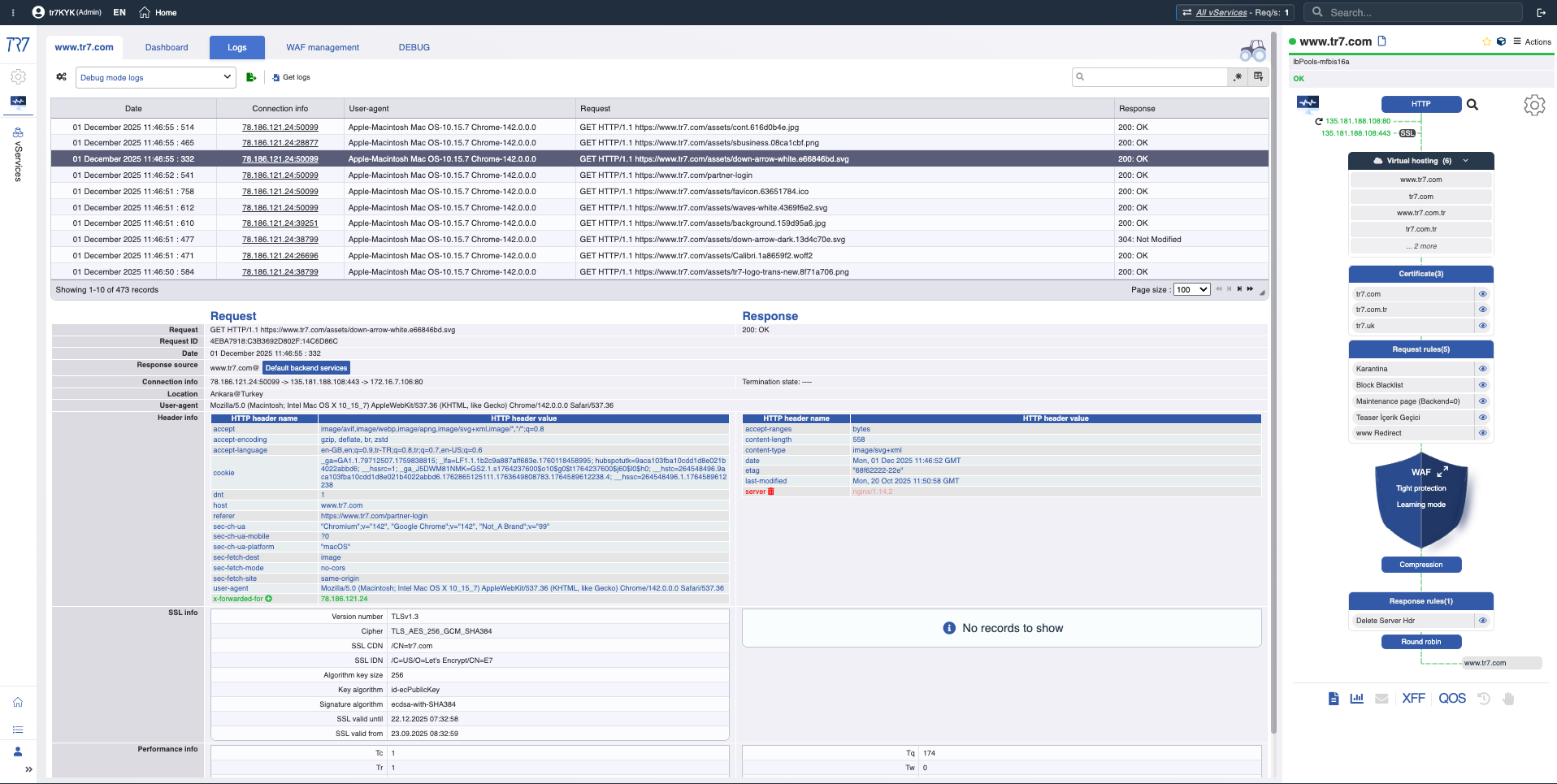Image resolution: width=1557 pixels, height=784 pixels.
Task: Go to last page of log records
Action: pos(1250,289)
